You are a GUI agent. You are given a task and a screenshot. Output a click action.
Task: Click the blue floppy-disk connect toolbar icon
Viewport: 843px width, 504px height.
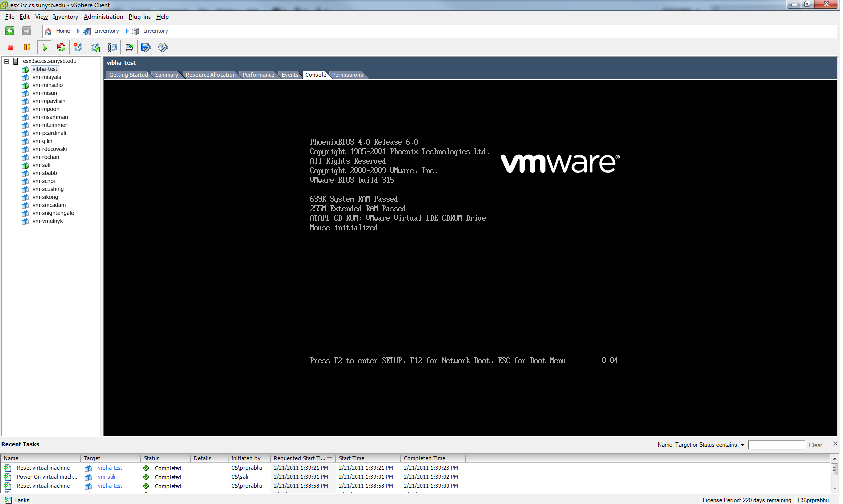(146, 47)
